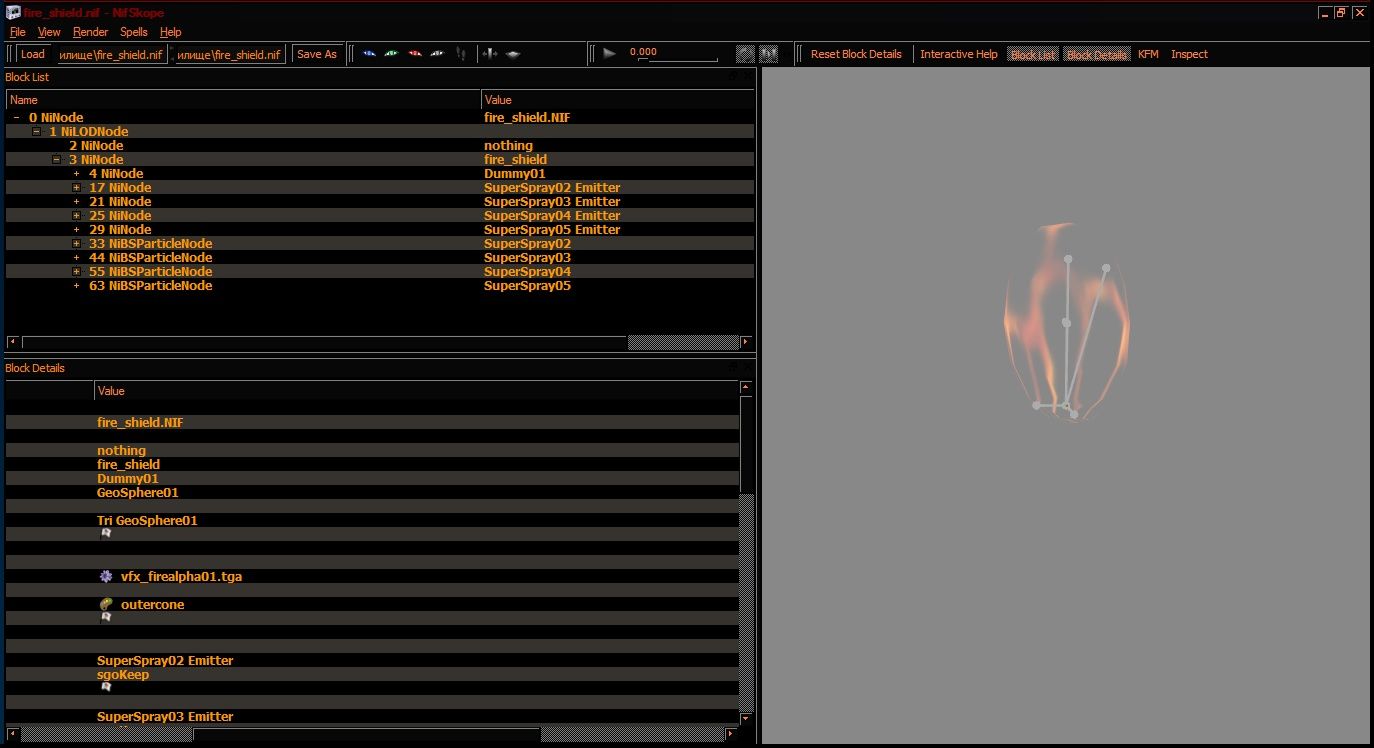Select fire_shield.NIF value in Block List
The width and height of the screenshot is (1374, 748).
click(x=527, y=117)
